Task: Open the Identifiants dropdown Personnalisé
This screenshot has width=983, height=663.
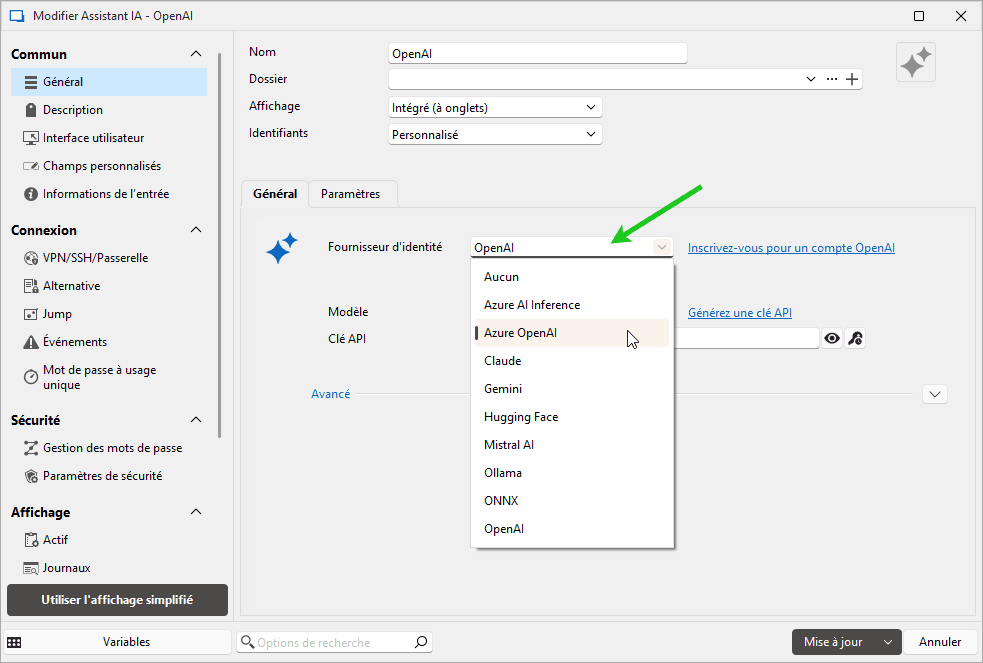Action: pyautogui.click(x=495, y=134)
